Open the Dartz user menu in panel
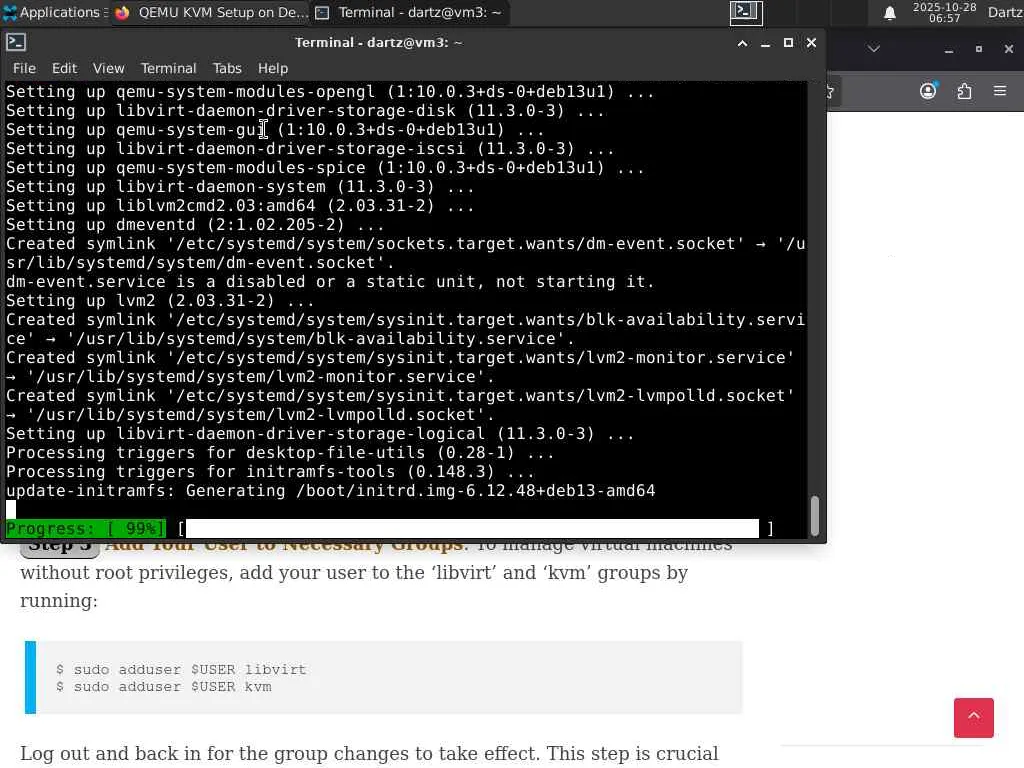Screen dimensions: 1024x768 pyautogui.click(x=1005, y=12)
